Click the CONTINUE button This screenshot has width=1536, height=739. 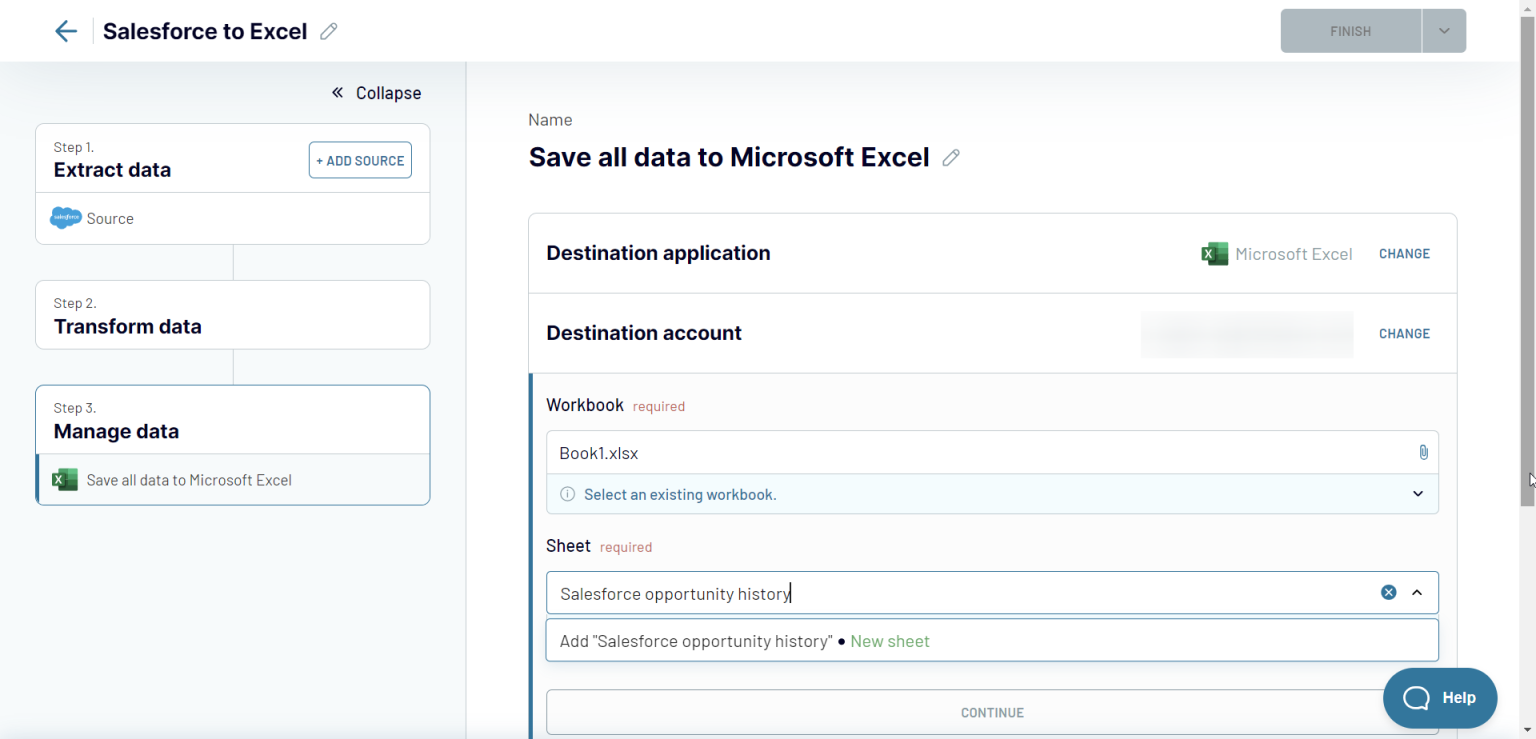pyautogui.click(x=991, y=712)
